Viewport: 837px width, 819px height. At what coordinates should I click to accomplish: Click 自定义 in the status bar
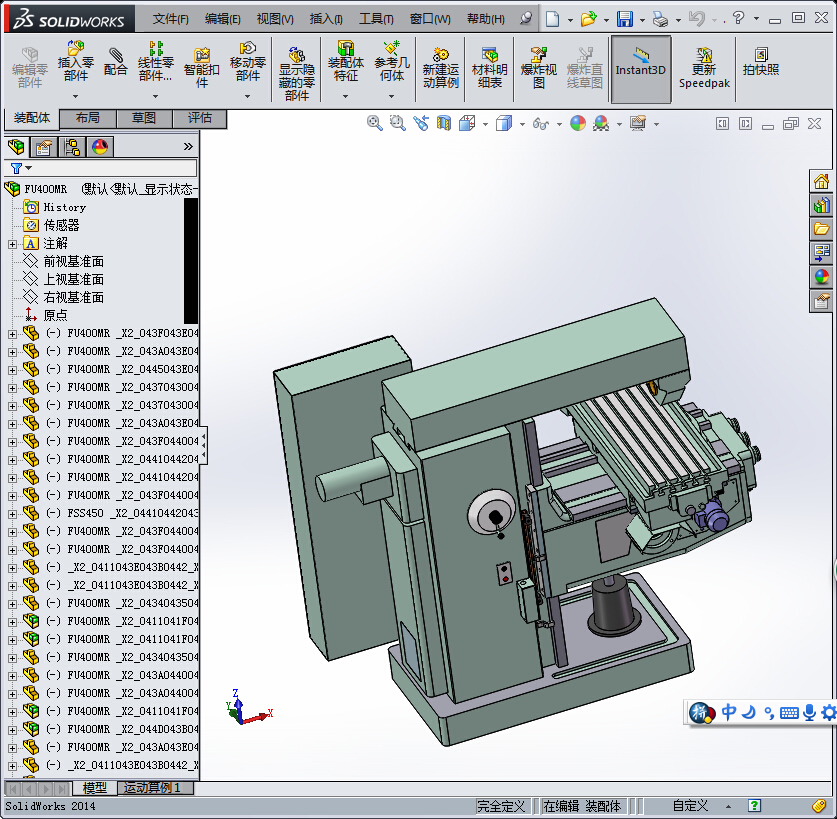pyautogui.click(x=690, y=805)
